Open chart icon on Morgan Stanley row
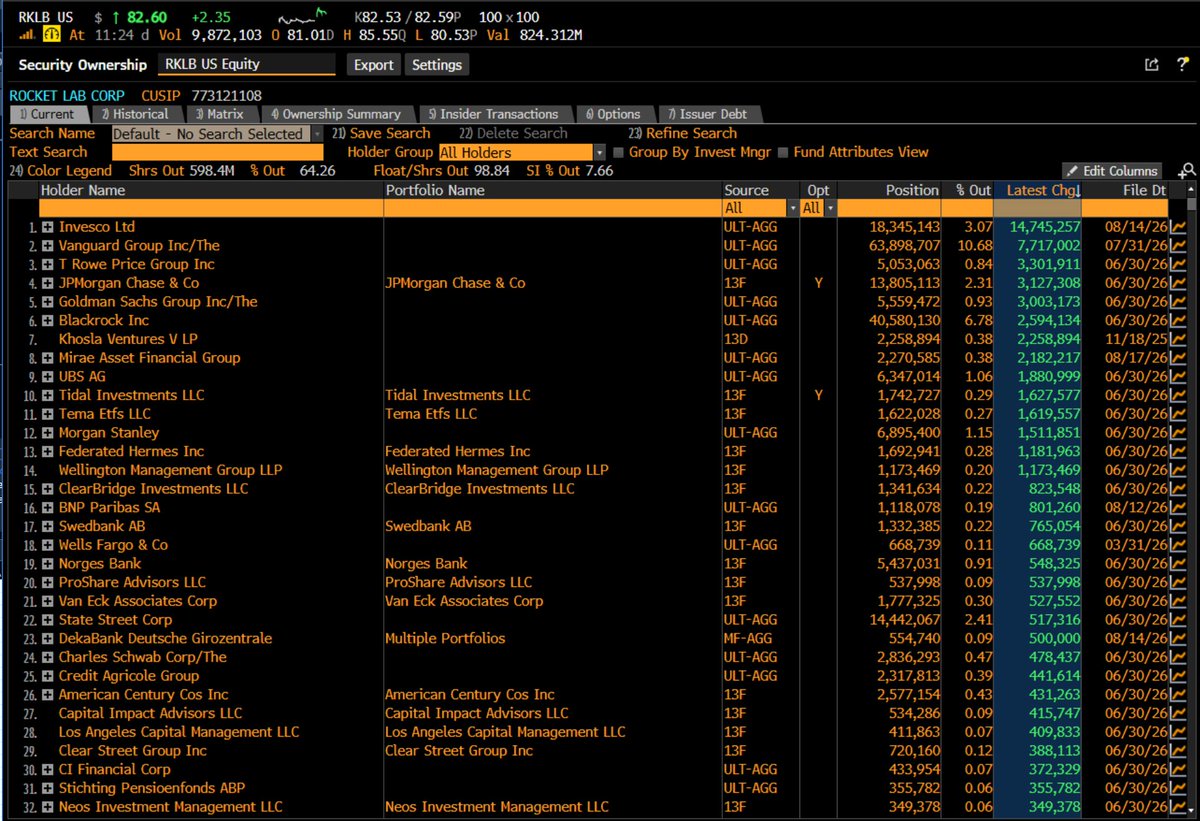 click(1178, 433)
